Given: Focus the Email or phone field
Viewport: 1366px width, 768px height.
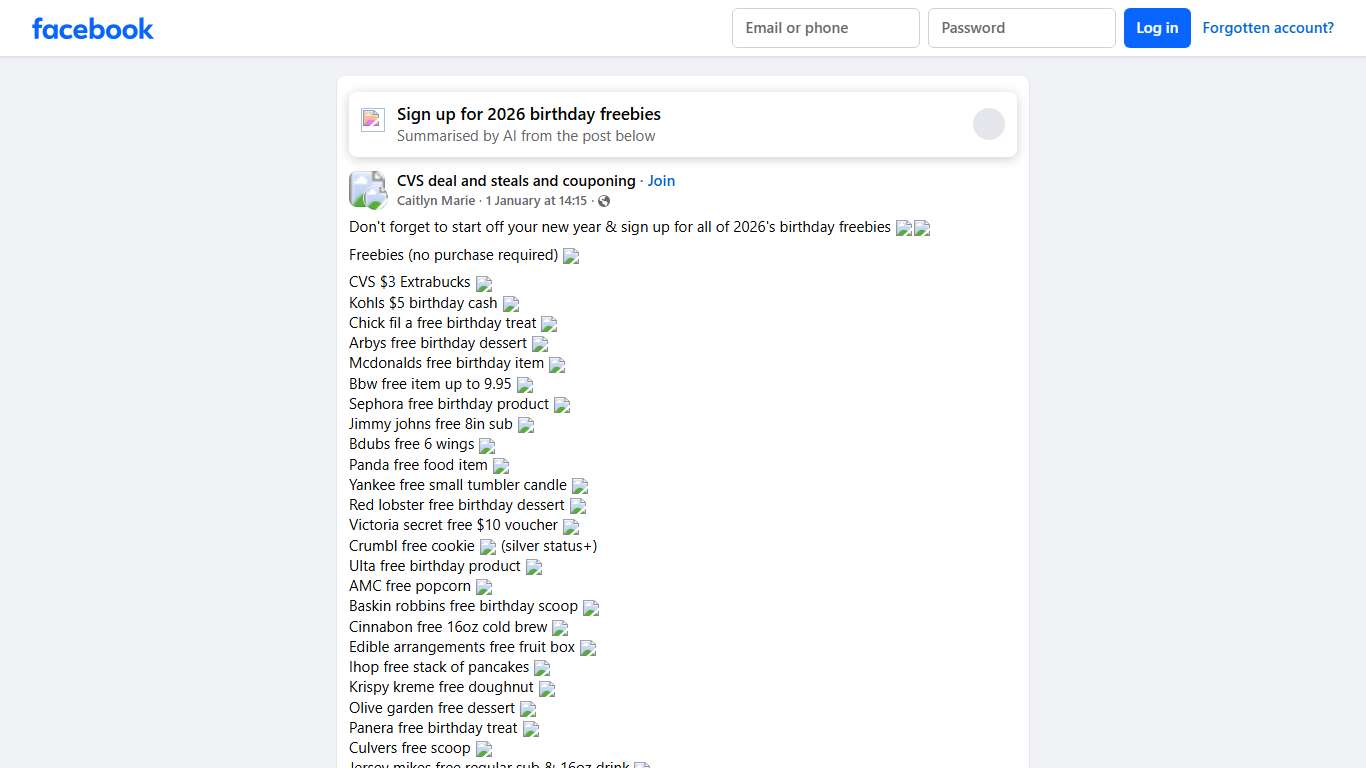Looking at the screenshot, I should [825, 28].
